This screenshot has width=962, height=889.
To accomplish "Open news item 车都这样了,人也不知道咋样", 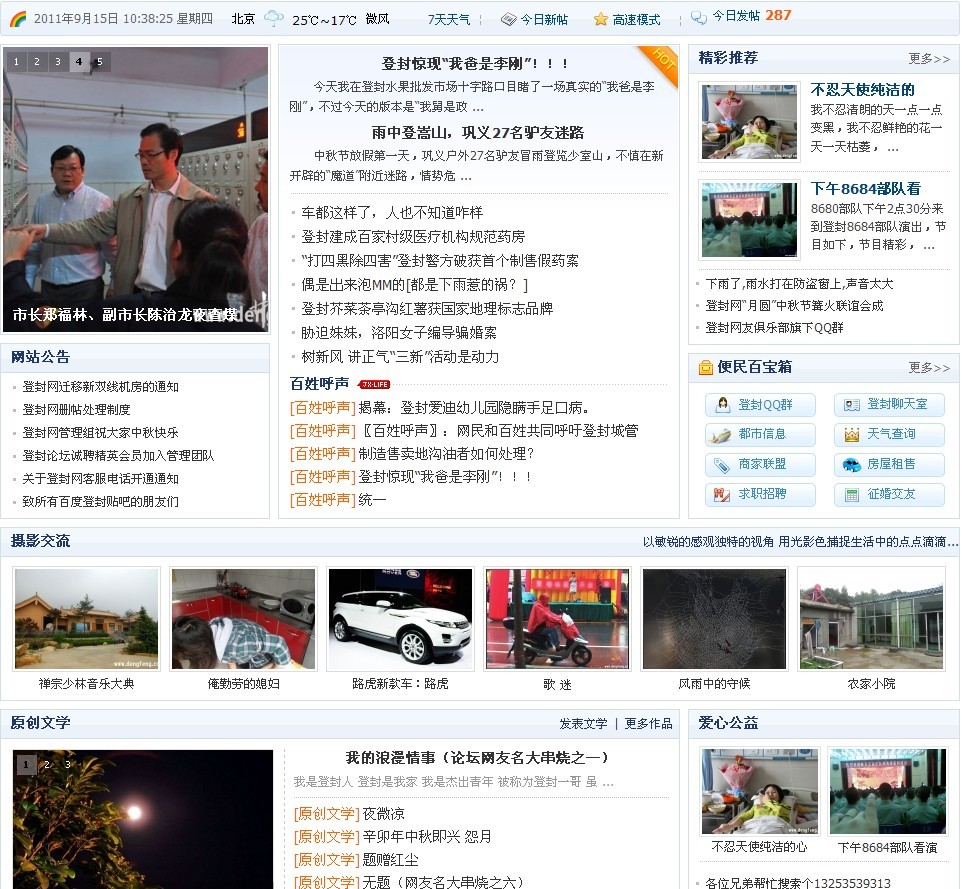I will (392, 213).
